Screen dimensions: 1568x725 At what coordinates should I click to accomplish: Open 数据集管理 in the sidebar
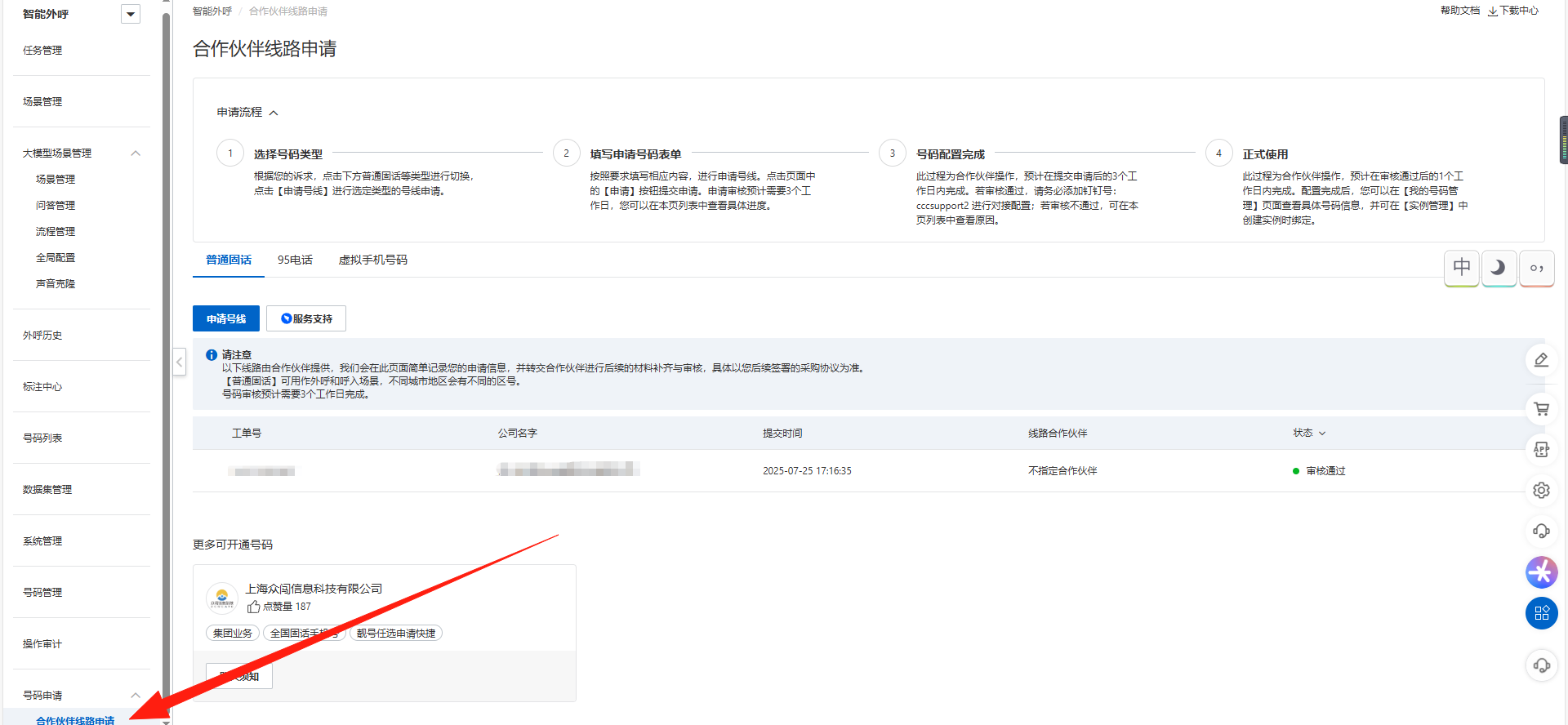[x=47, y=490]
